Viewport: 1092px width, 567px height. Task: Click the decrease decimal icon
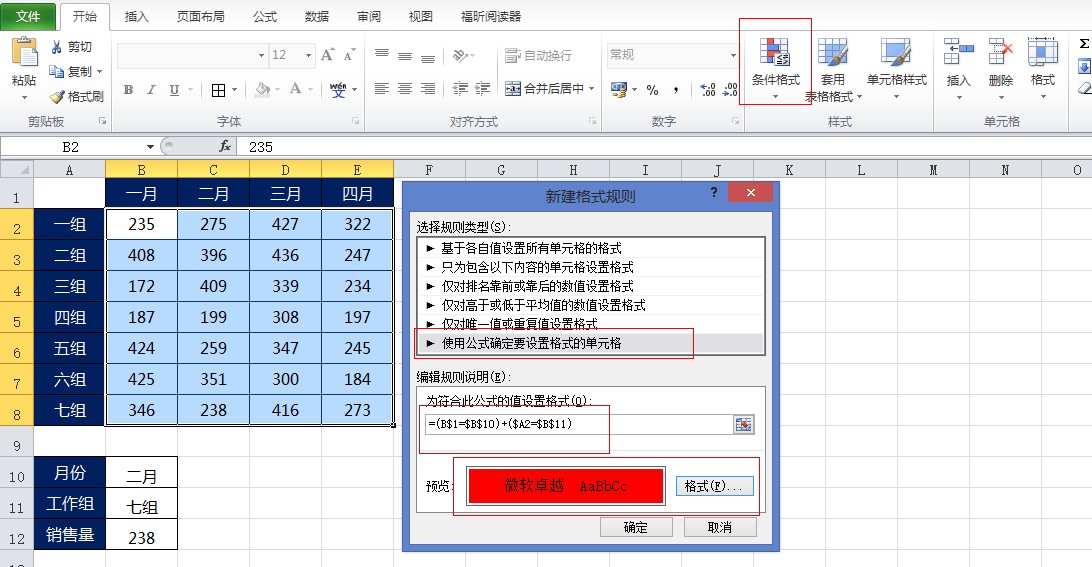coord(730,89)
